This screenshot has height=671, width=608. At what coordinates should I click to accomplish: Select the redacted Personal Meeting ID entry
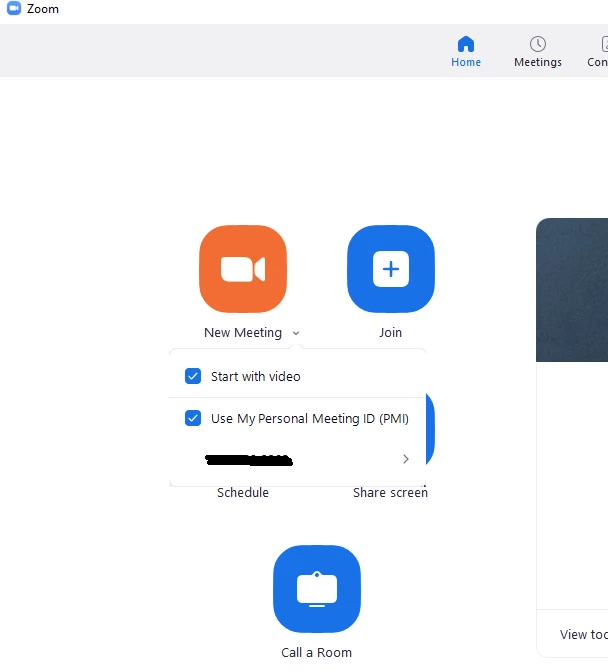click(298, 460)
